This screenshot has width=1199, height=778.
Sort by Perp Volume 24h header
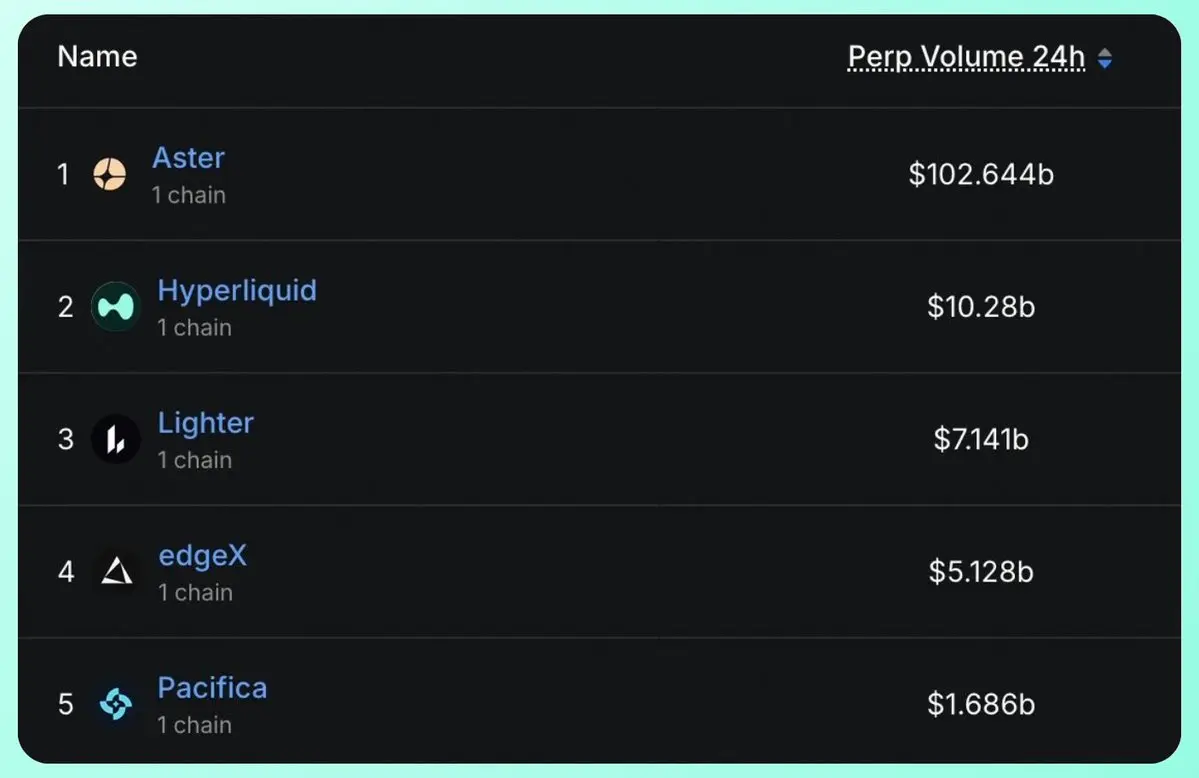[x=966, y=57]
